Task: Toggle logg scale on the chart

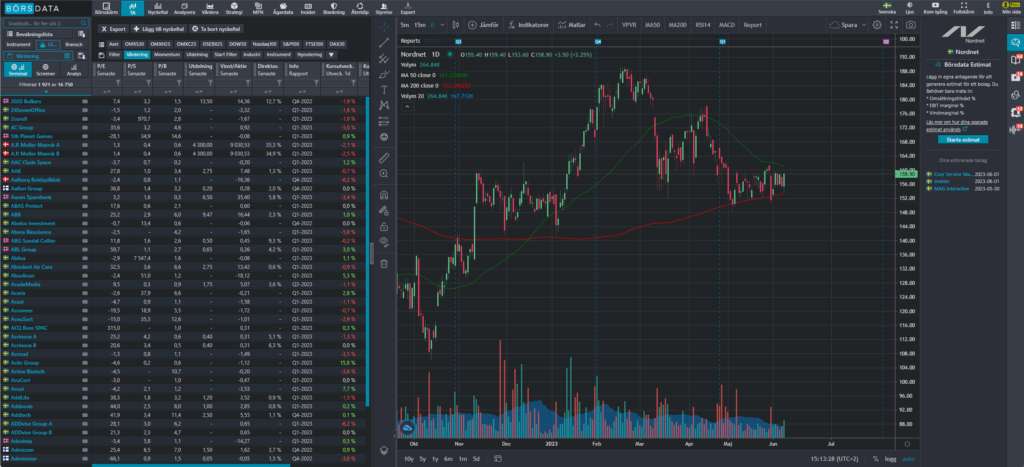Action: point(890,459)
